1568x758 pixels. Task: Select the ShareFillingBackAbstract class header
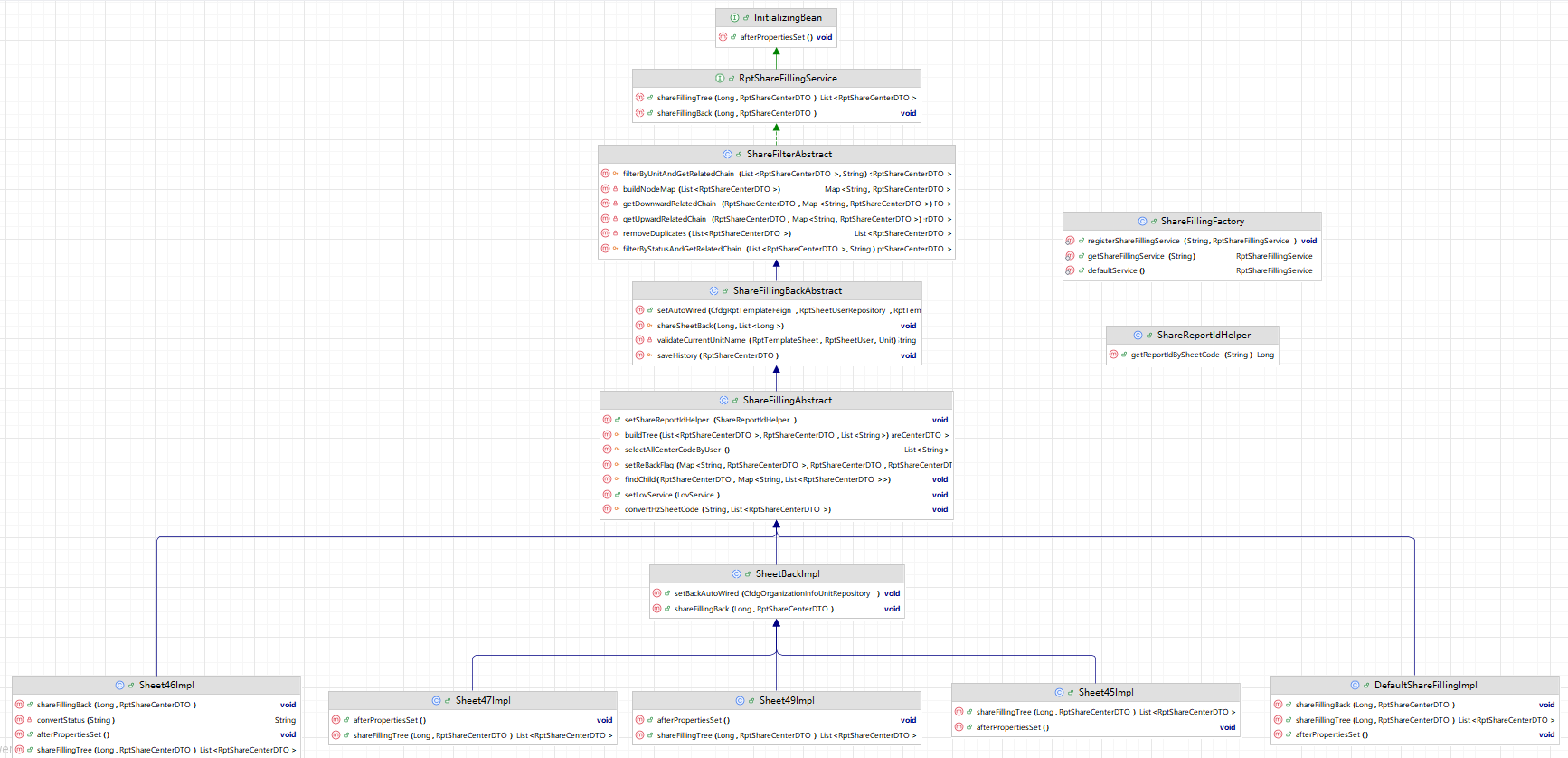(787, 291)
